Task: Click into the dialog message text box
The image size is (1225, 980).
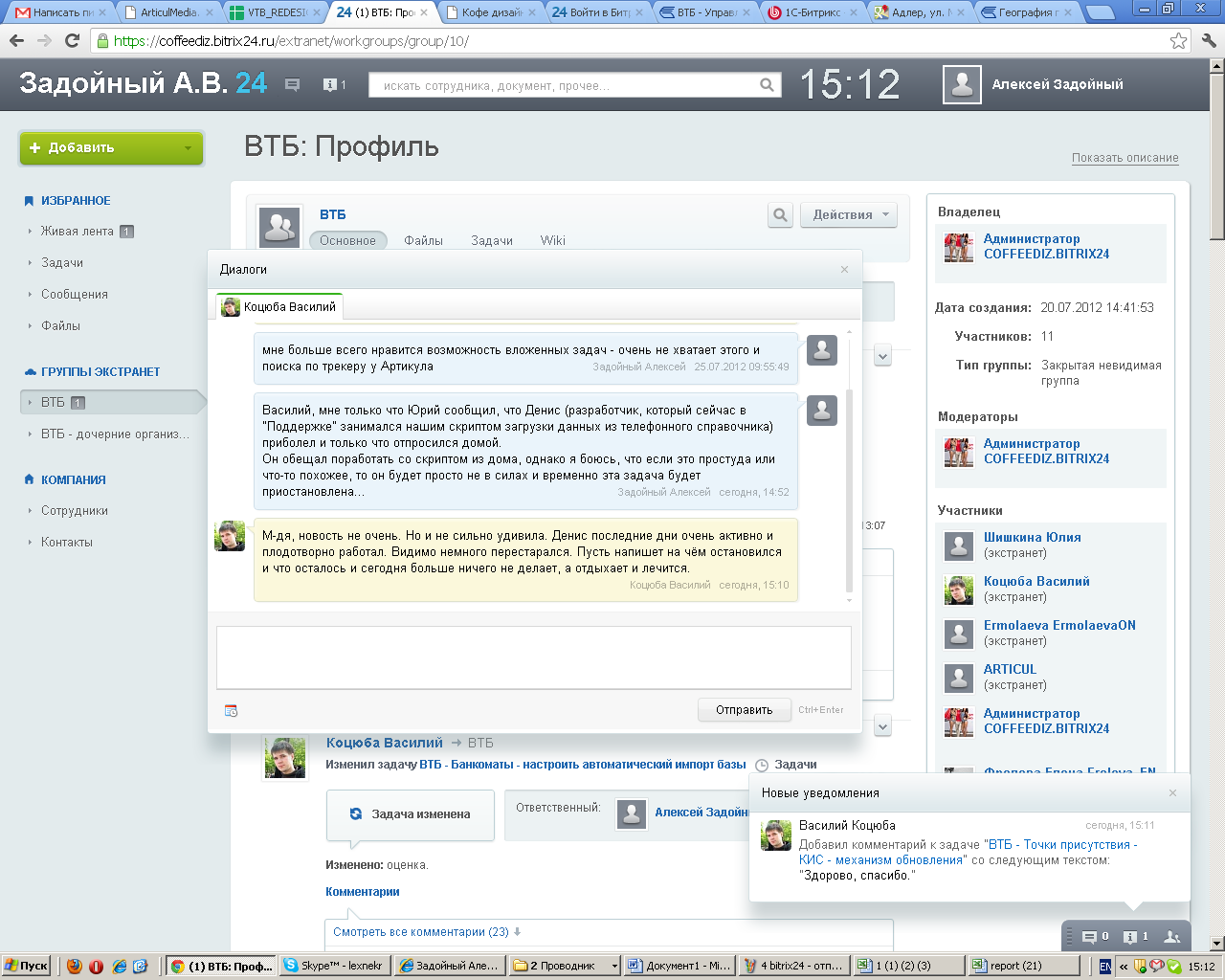Action: coord(534,657)
